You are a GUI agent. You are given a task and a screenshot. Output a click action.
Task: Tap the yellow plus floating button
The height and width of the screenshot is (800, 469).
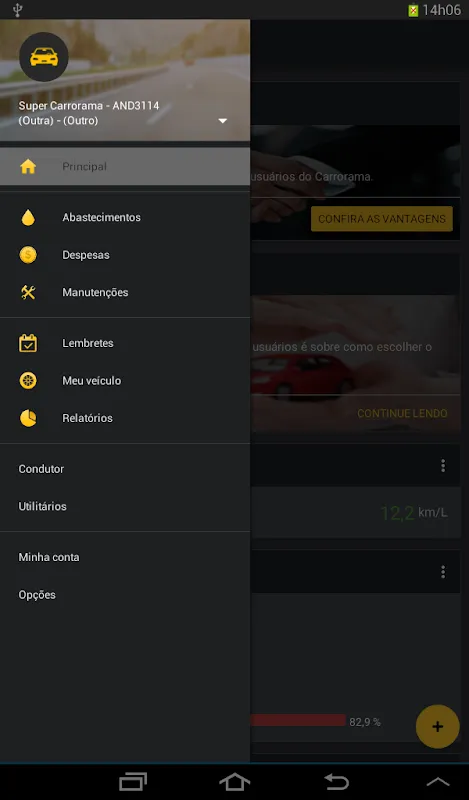pos(437,727)
